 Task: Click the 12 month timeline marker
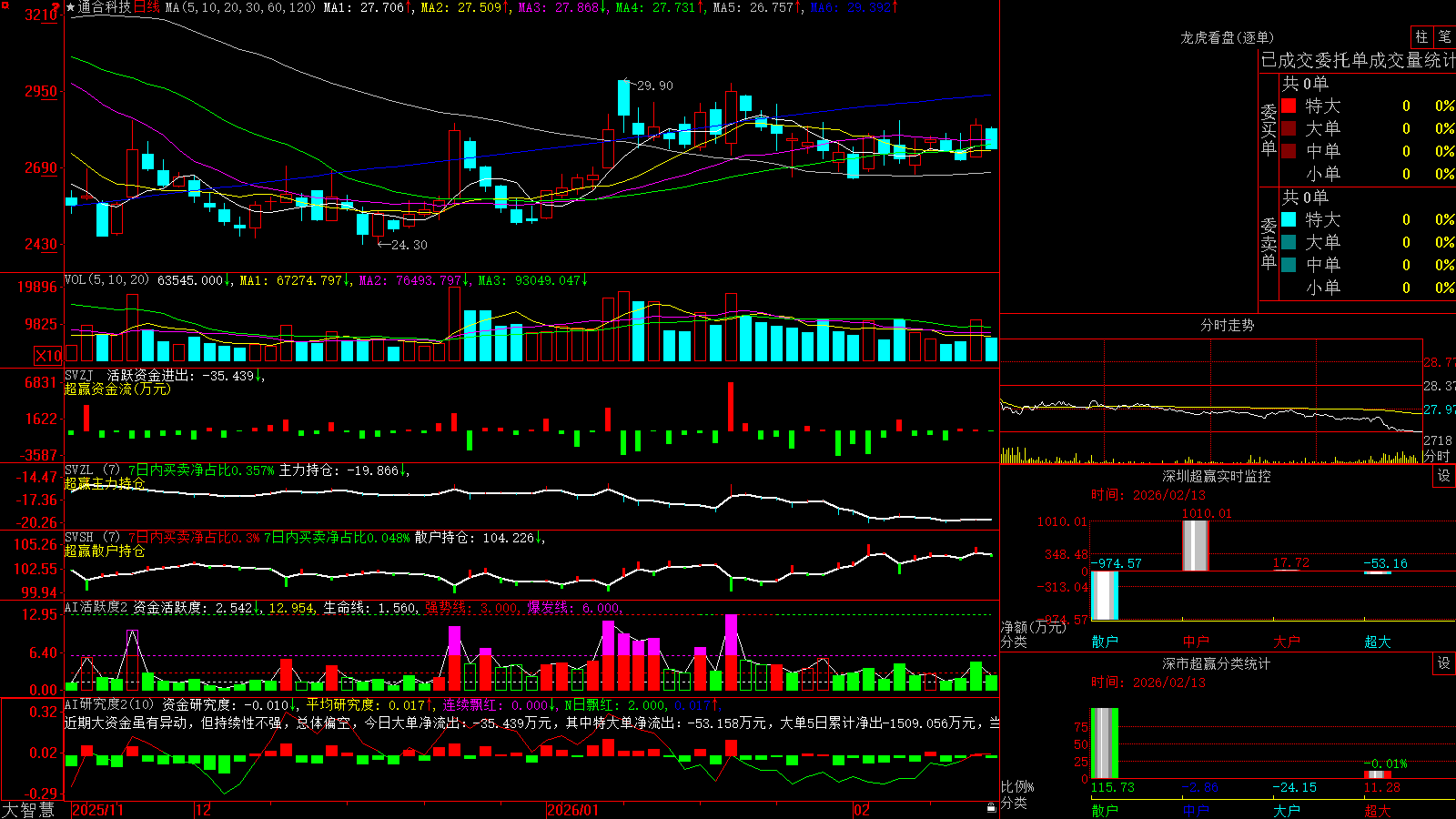pos(204,810)
